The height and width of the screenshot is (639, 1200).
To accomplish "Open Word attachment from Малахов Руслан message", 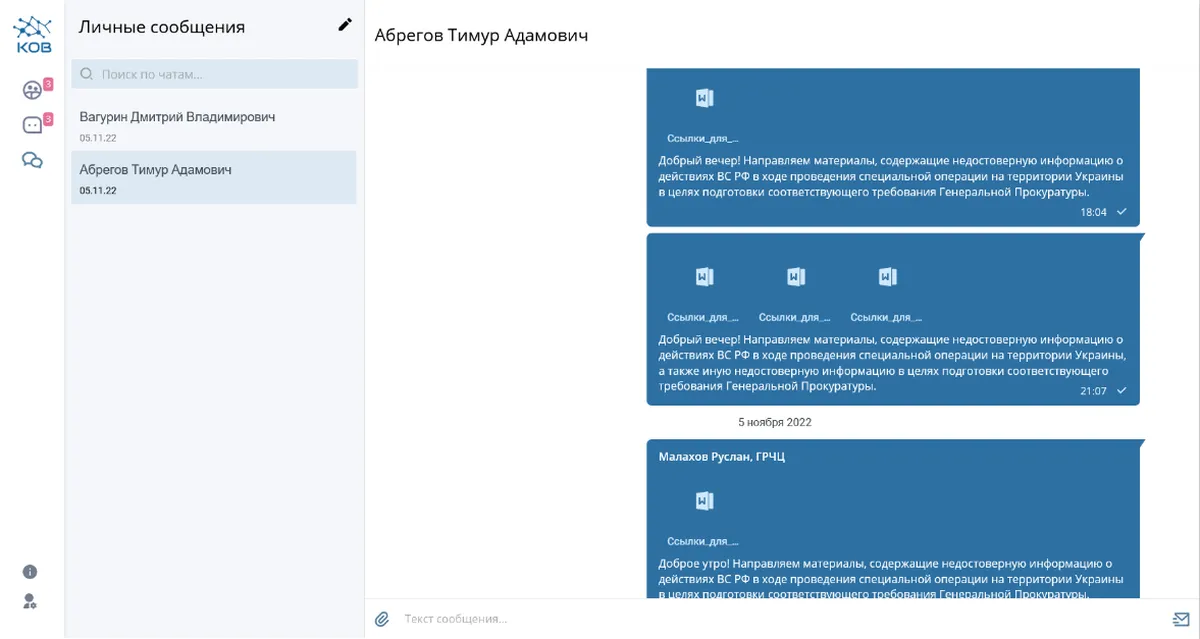I will click(704, 501).
